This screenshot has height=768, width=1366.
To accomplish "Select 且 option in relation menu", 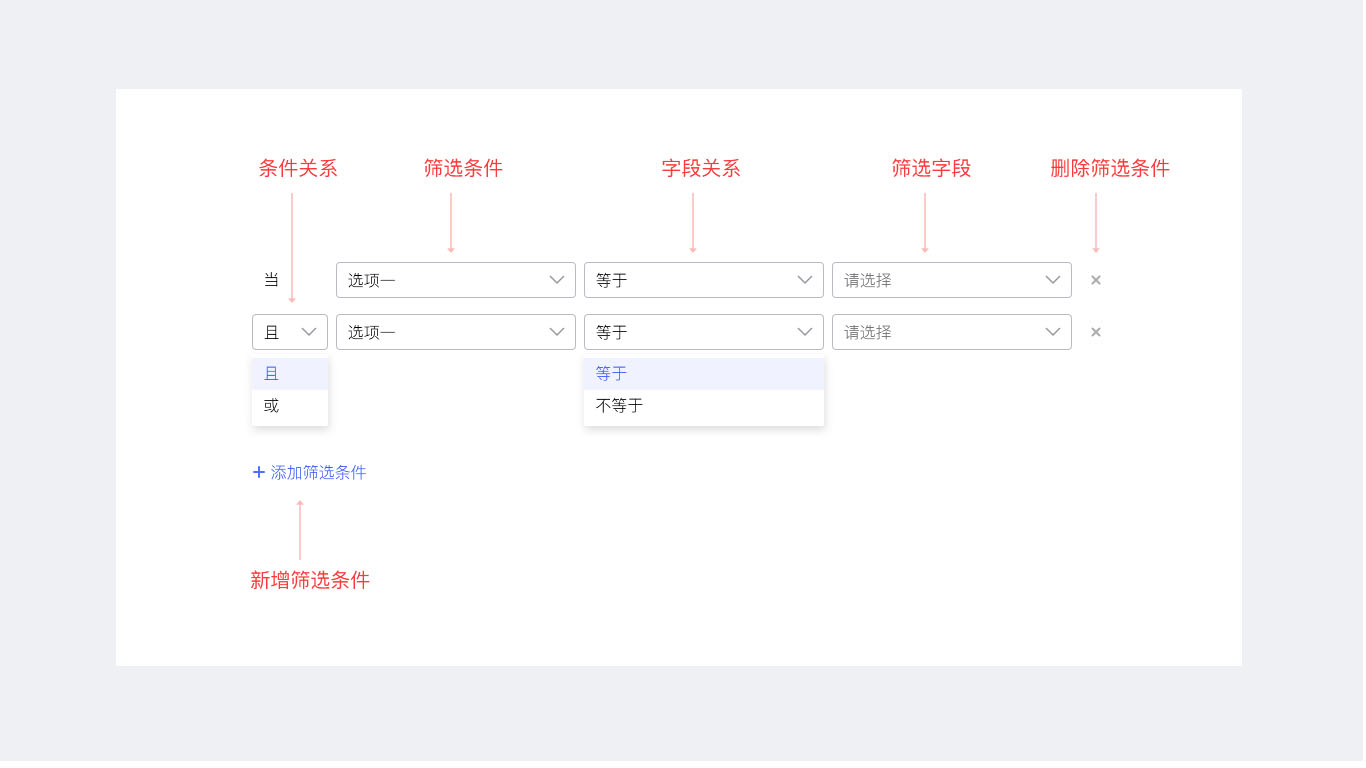I will click(x=289, y=374).
